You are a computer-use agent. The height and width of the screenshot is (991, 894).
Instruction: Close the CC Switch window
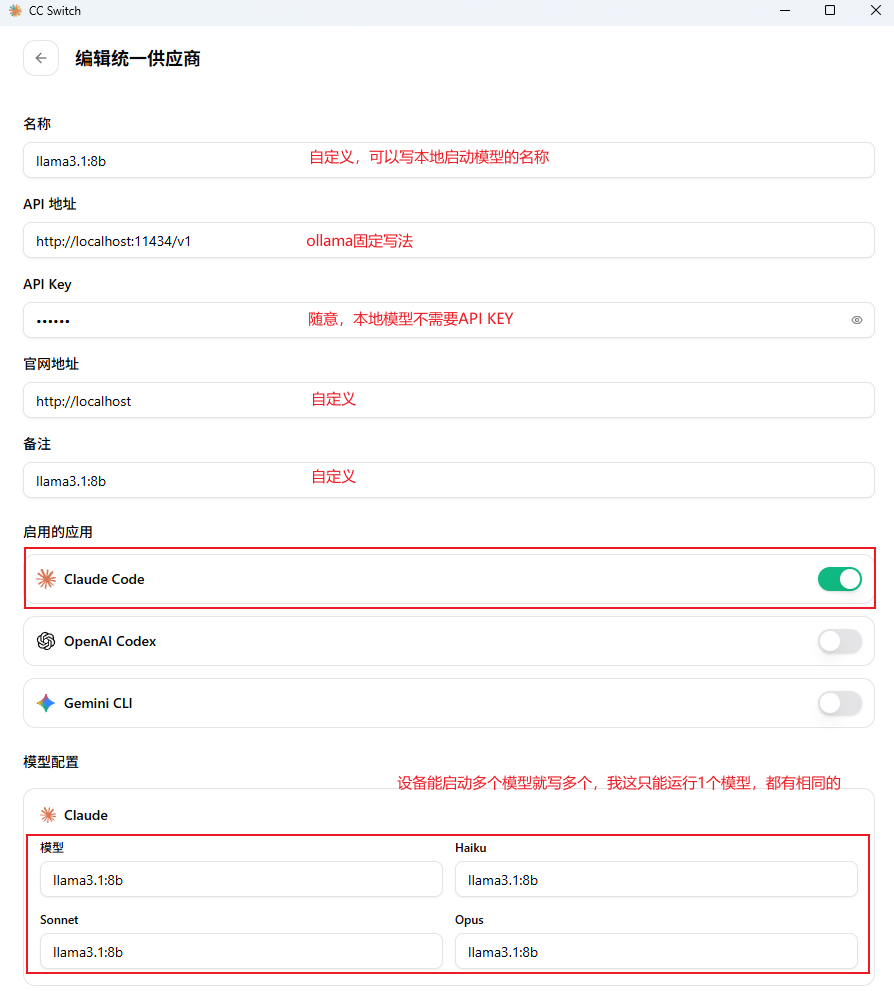[876, 11]
